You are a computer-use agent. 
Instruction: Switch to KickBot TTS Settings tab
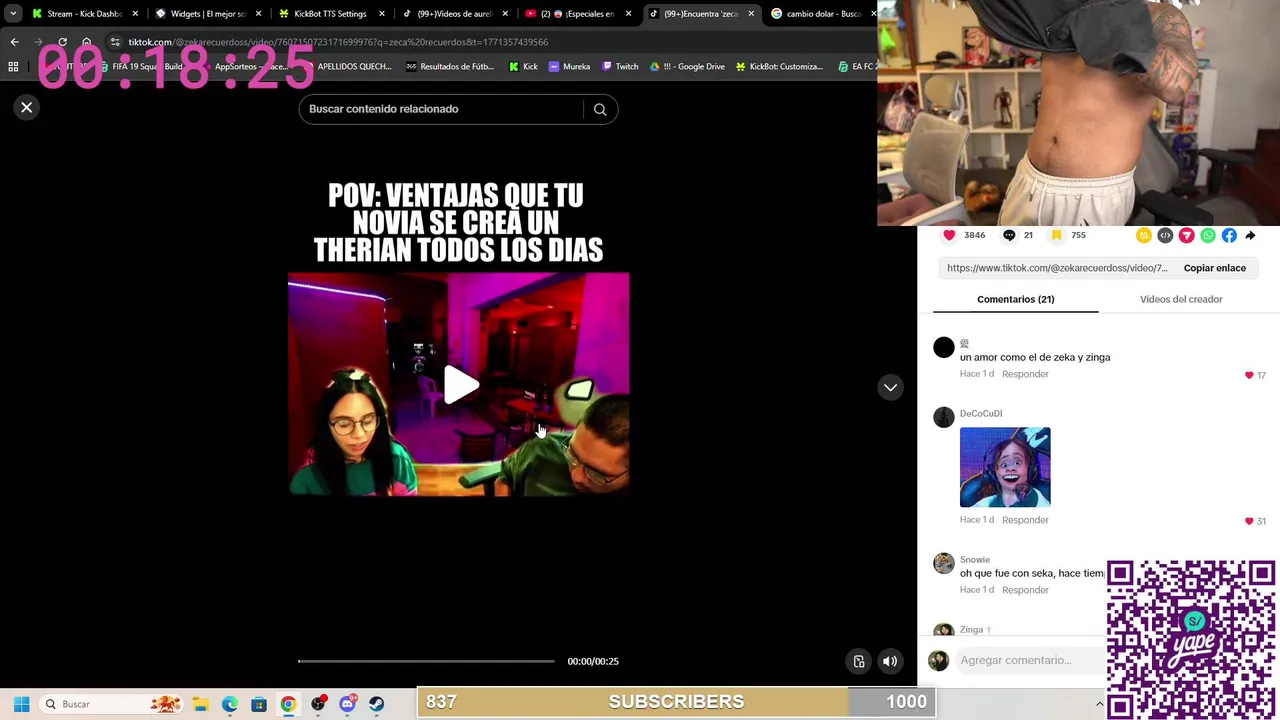pos(329,14)
